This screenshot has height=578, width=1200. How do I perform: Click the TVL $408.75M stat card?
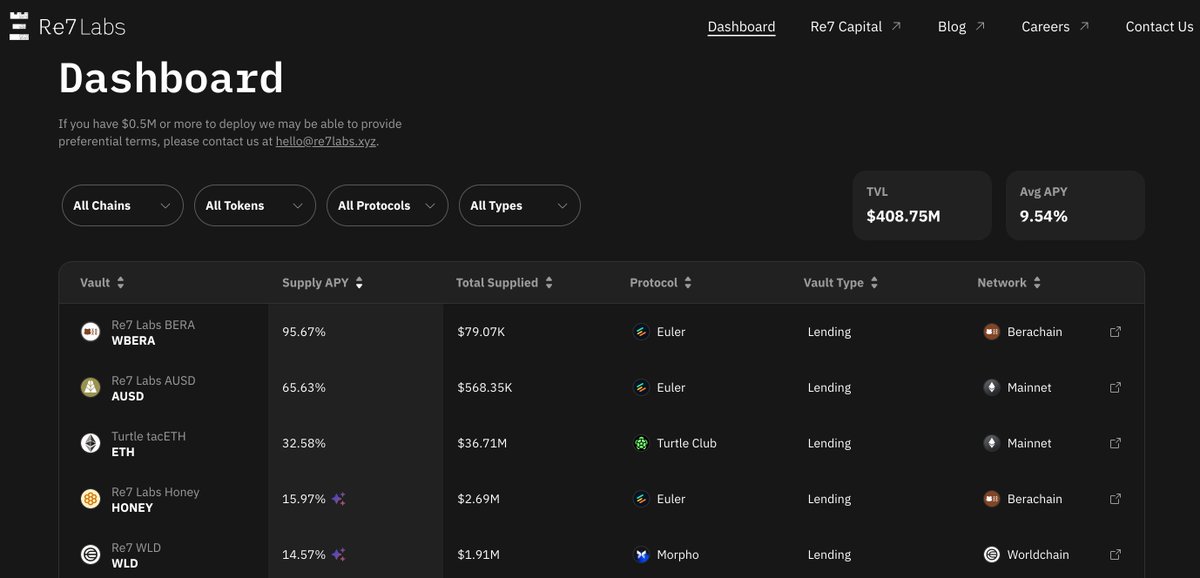click(x=922, y=206)
